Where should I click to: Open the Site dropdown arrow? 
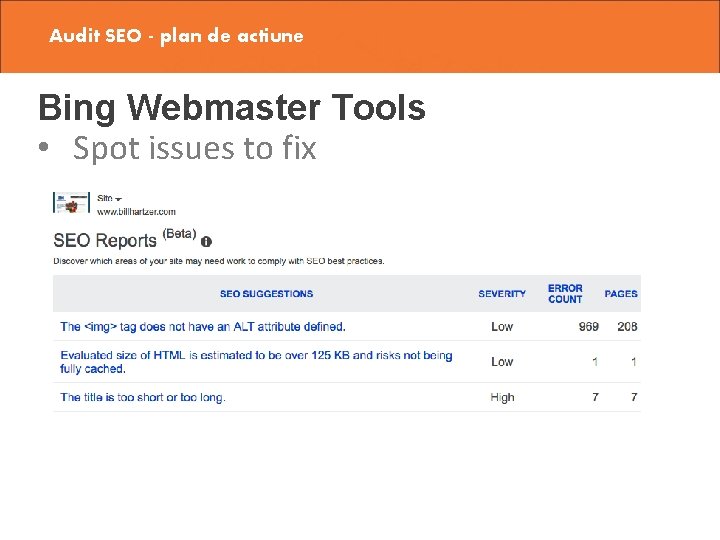[119, 199]
